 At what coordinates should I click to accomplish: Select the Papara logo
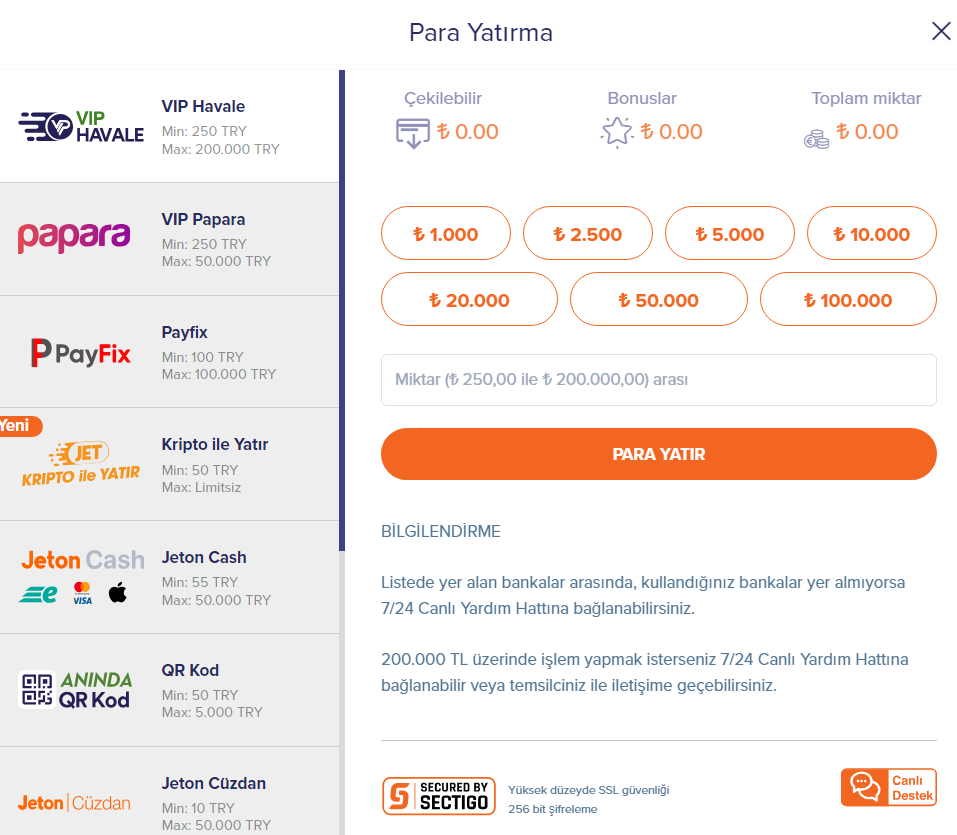click(x=74, y=237)
